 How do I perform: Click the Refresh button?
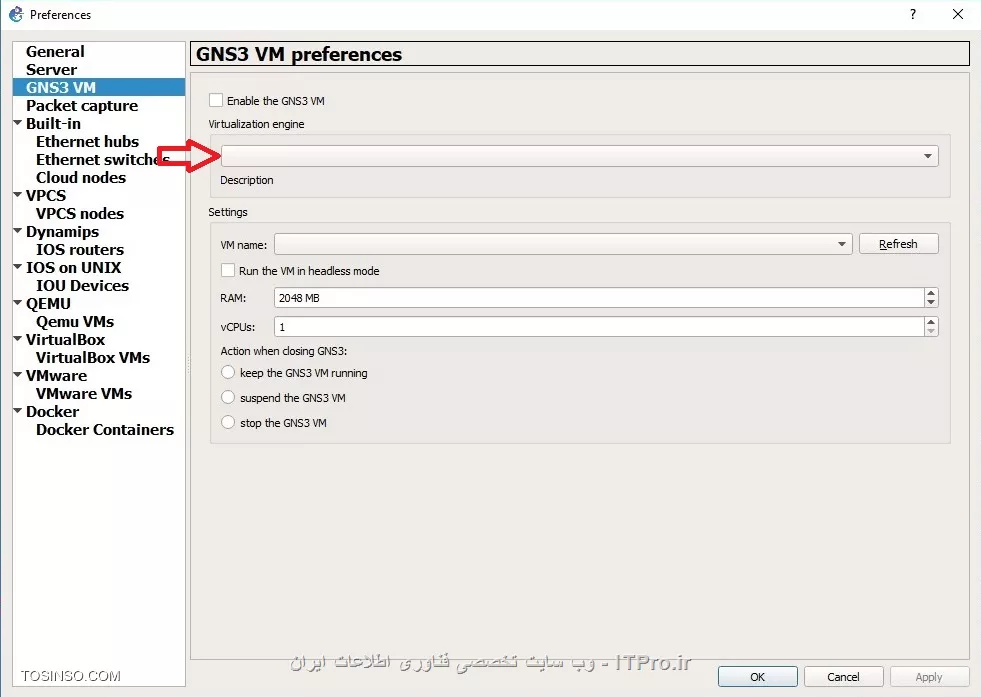tap(898, 244)
